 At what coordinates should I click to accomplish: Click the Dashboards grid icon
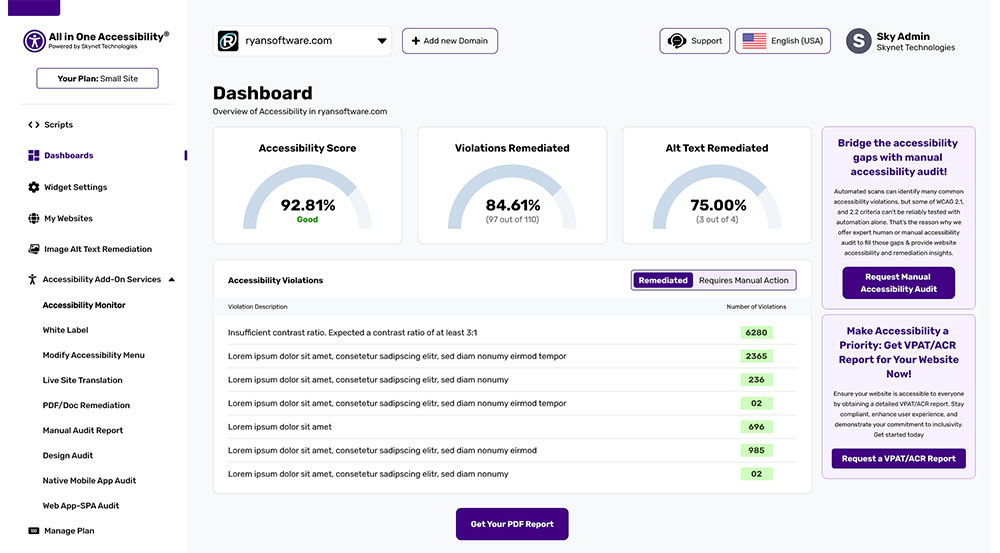pyautogui.click(x=34, y=155)
